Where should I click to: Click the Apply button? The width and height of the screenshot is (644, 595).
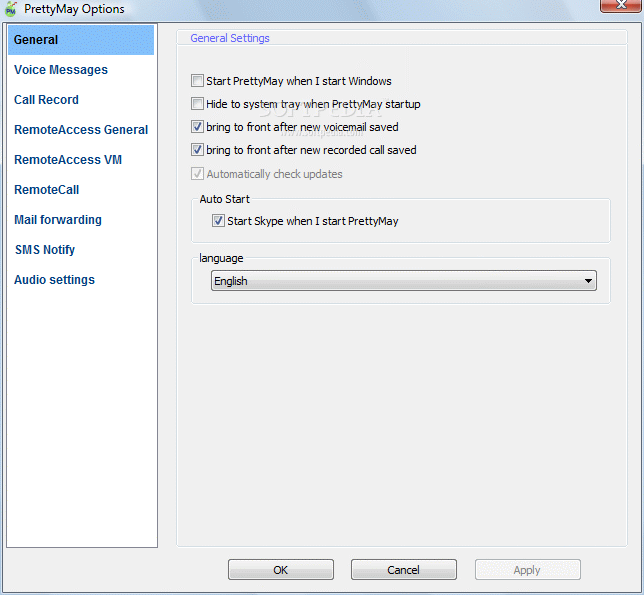528,570
